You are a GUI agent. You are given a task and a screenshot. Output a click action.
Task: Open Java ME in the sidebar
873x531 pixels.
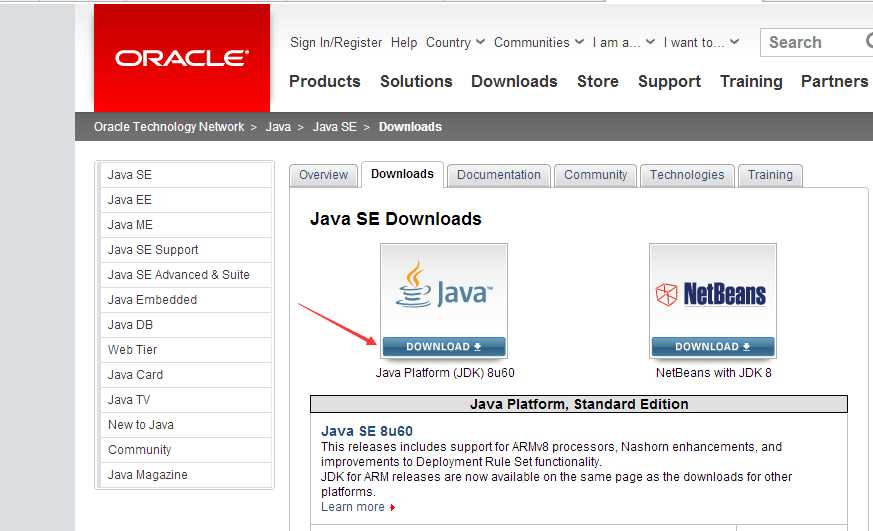tap(186, 225)
